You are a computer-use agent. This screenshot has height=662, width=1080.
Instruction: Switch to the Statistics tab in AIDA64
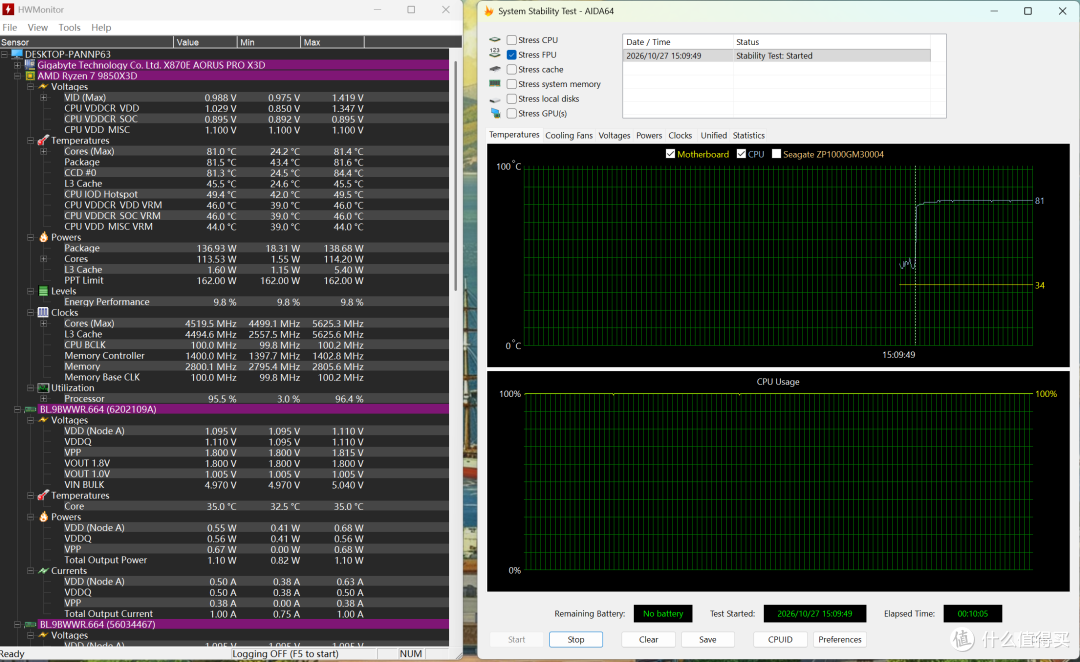(x=749, y=136)
